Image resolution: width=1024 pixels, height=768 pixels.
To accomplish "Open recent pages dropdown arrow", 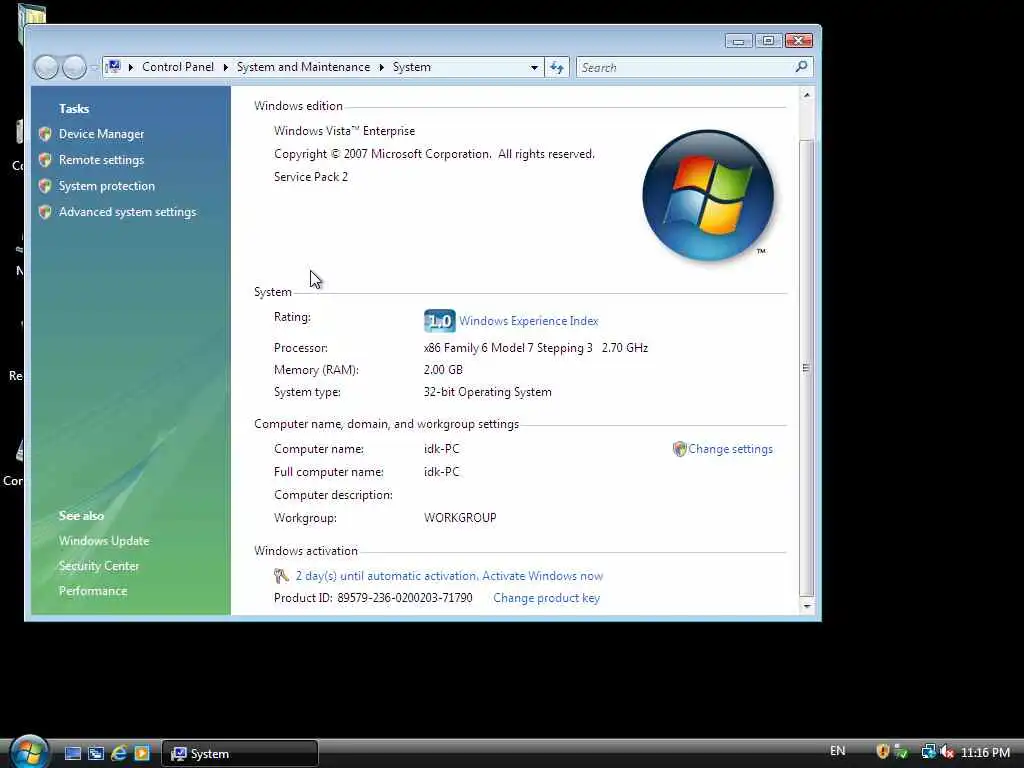I will point(93,67).
